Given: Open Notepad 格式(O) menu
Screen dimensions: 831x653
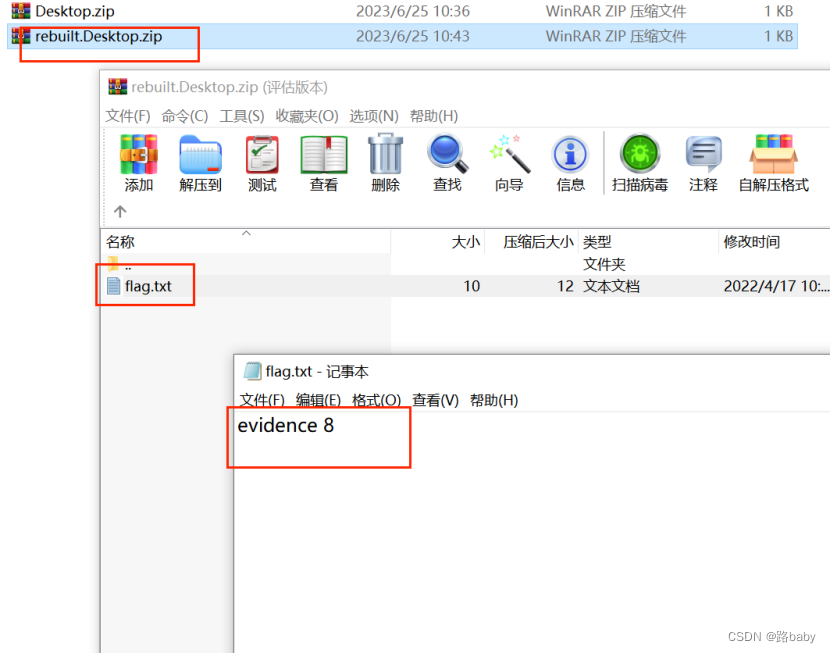Looking at the screenshot, I should (376, 400).
